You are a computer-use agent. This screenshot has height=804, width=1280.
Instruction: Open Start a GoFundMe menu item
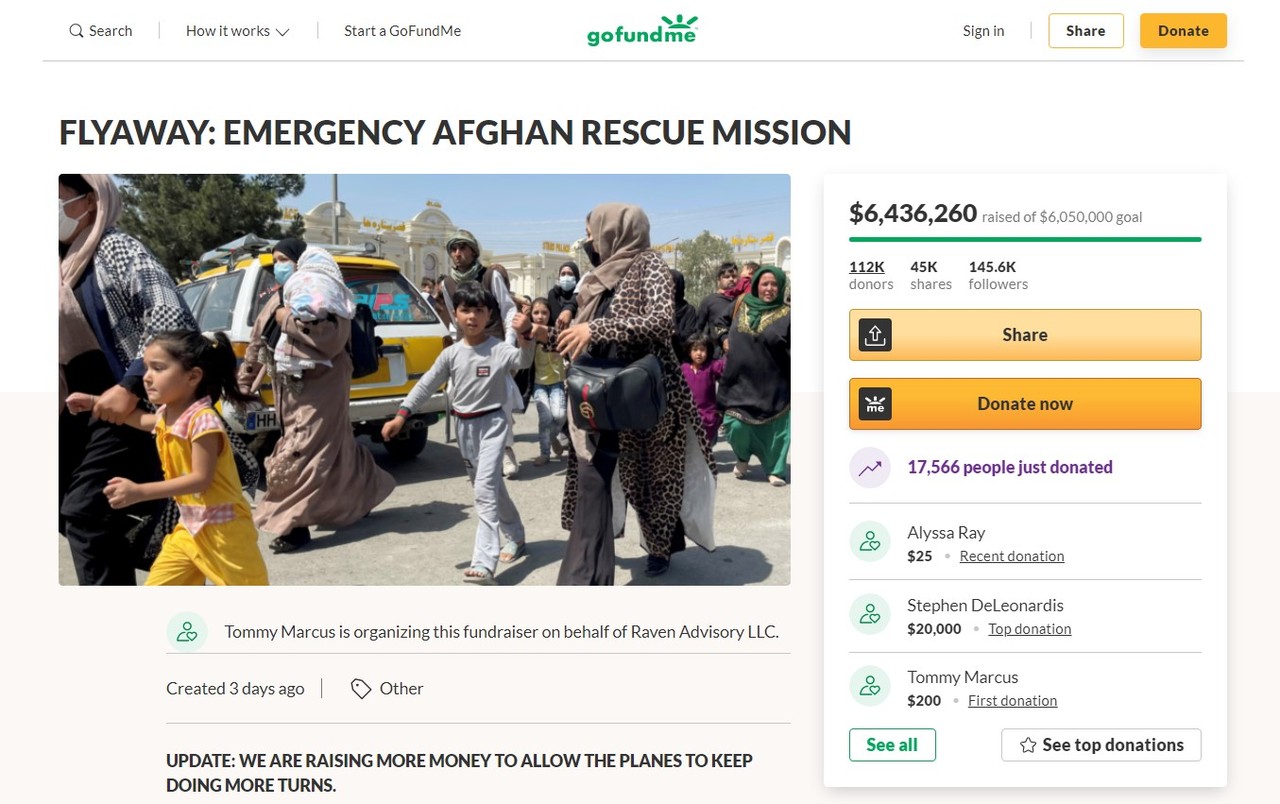(x=403, y=31)
